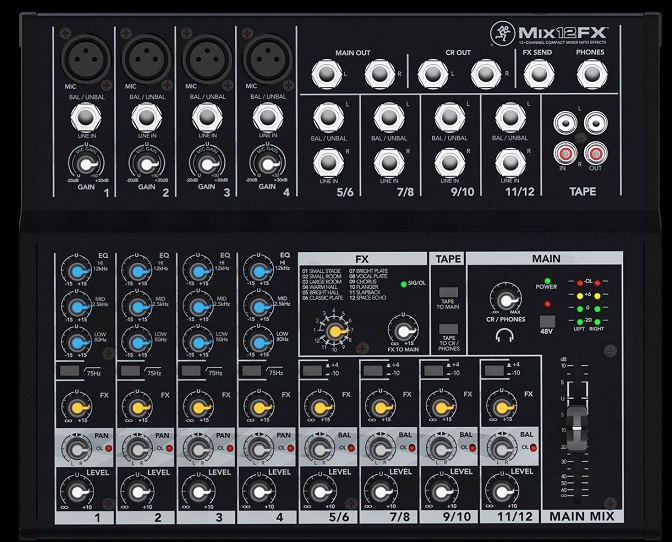
Task: Click the CR OUT right jack
Action: 485,73
